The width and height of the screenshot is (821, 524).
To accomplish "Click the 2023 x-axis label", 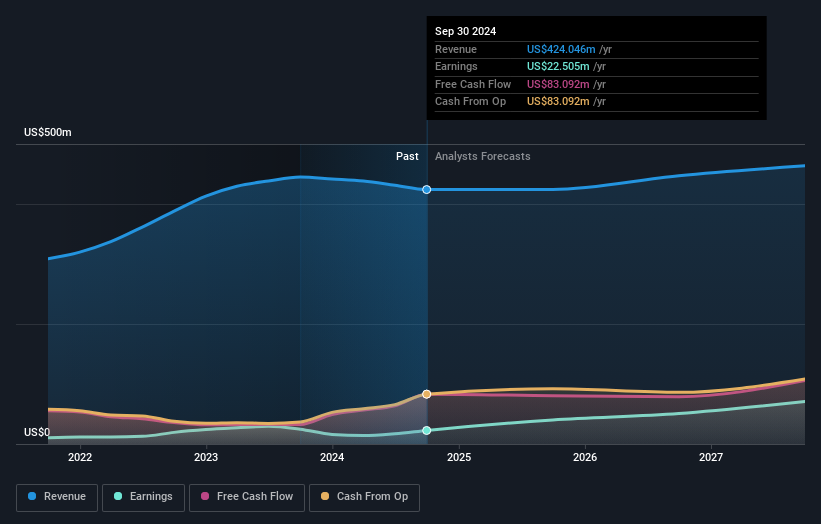I will pos(206,458).
